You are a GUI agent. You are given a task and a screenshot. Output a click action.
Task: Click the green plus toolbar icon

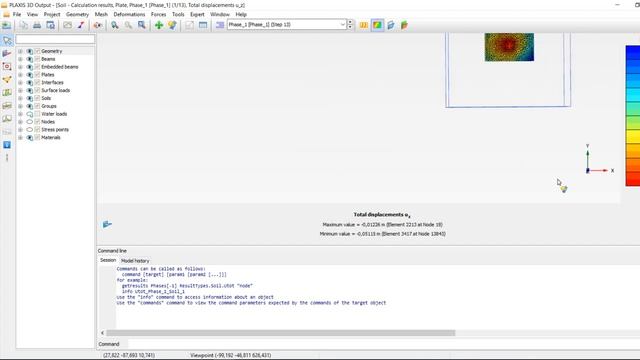[159, 25]
